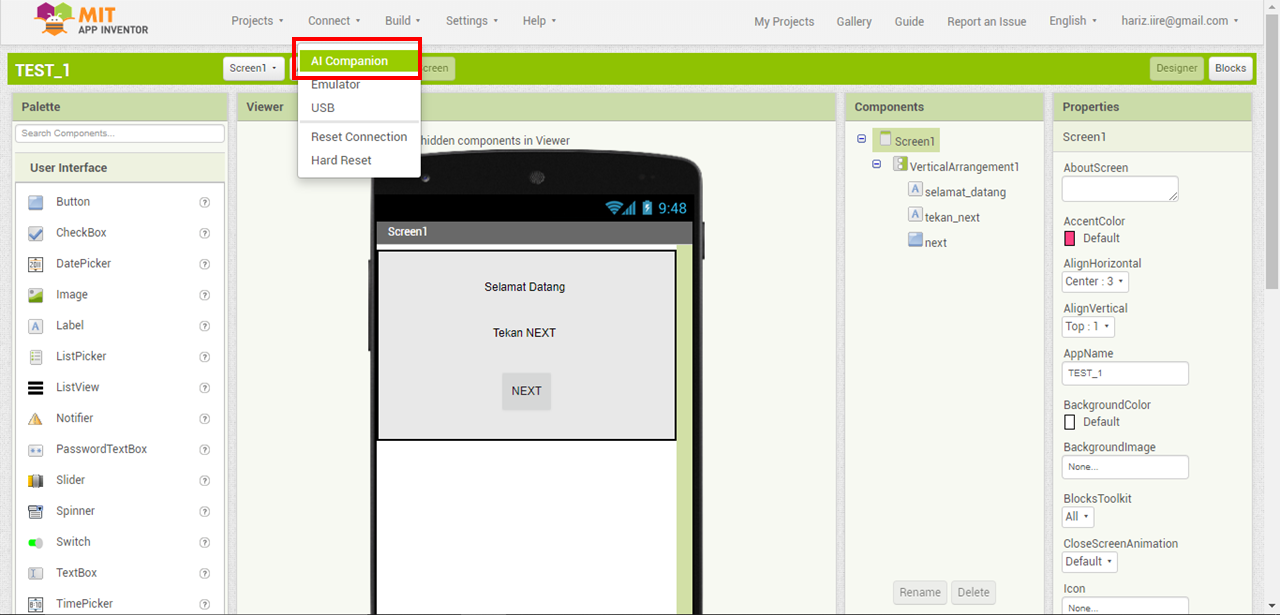Click the DatePicker component icon
1280x615 pixels.
coord(36,264)
